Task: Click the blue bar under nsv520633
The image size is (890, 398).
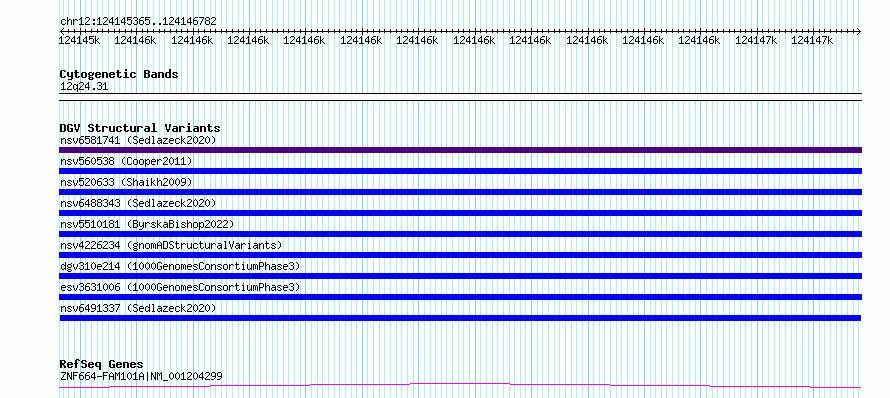Action: [x=460, y=192]
